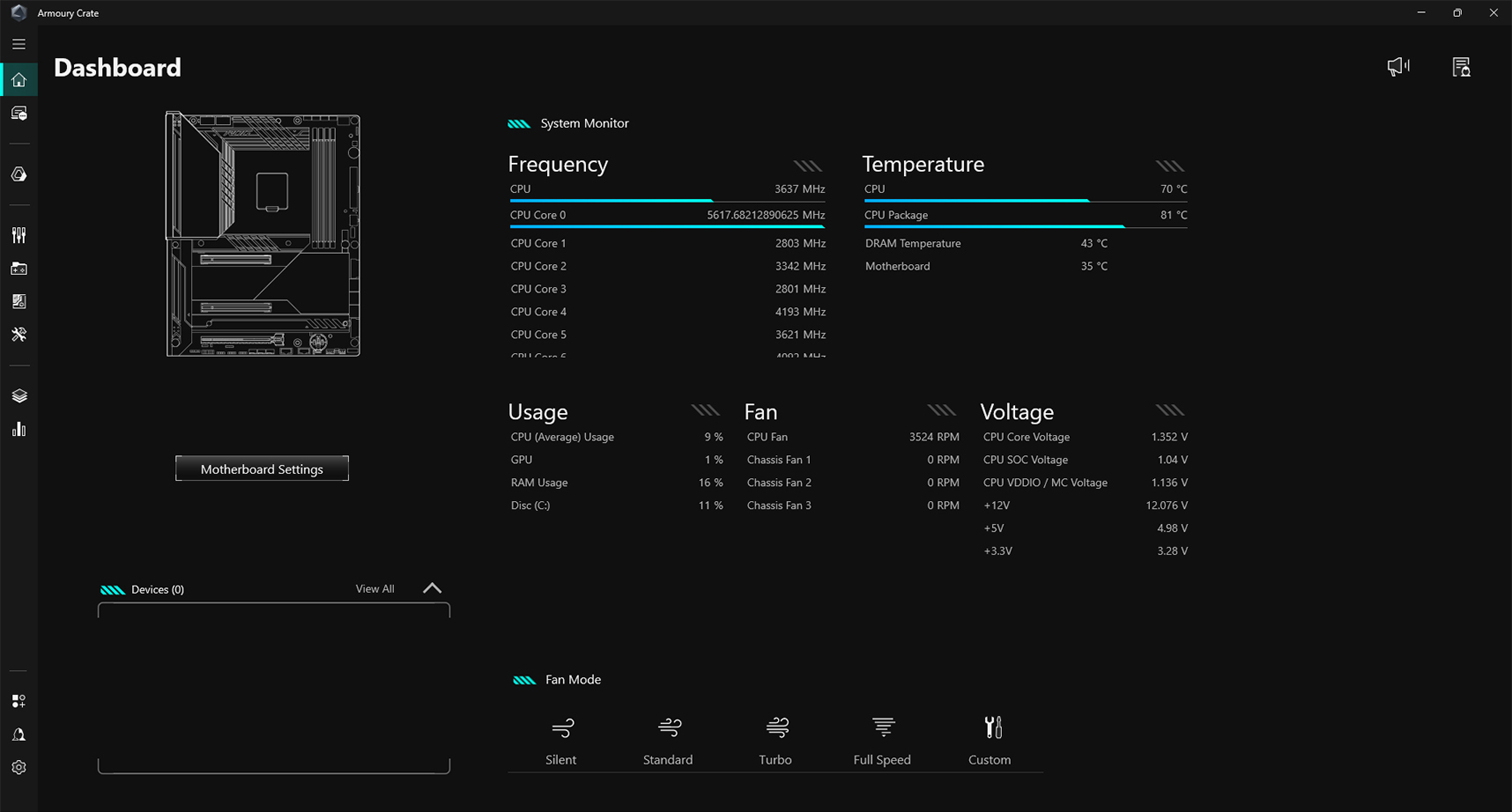
Task: Open the Tools wrench and screwdriver icon
Action: 19,335
